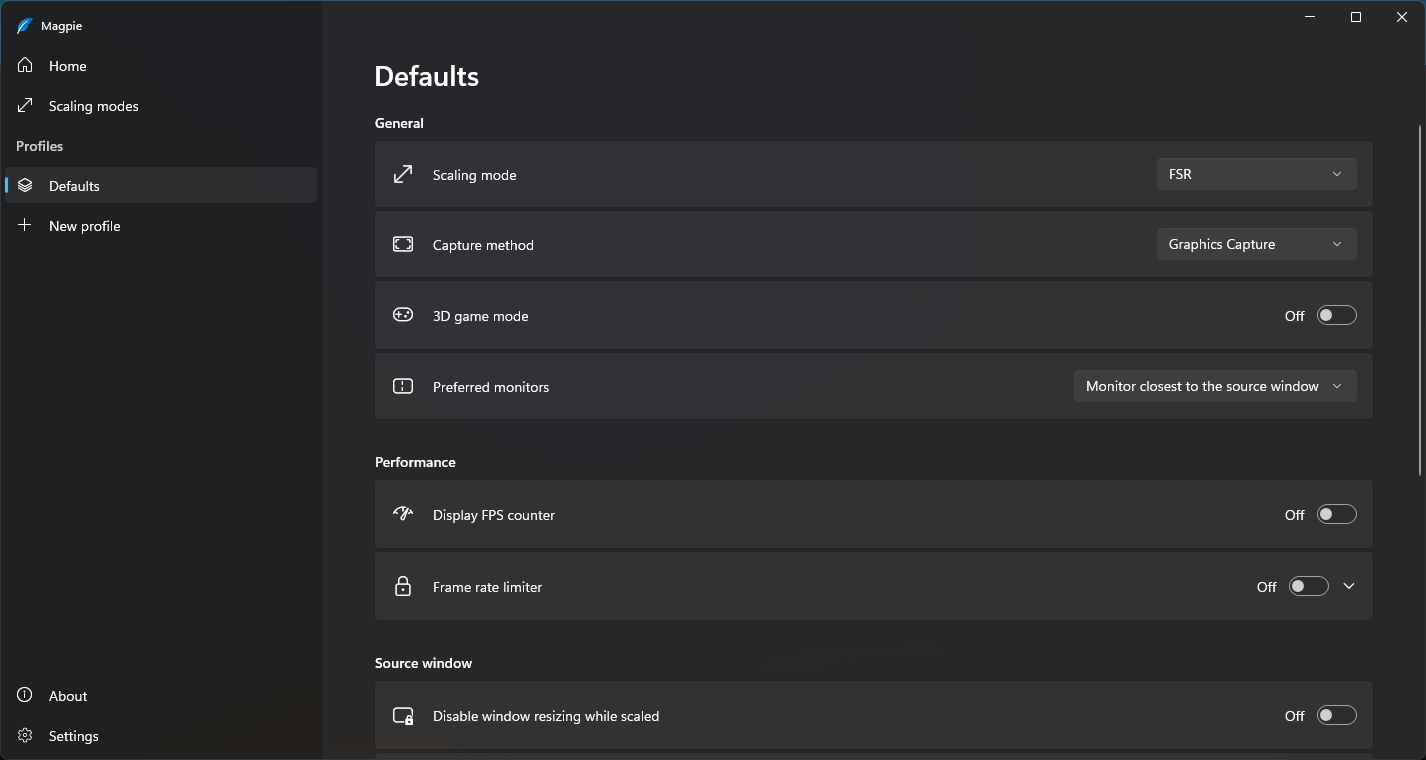Click the Disable window resizing icon
The height and width of the screenshot is (760, 1426).
tap(403, 715)
